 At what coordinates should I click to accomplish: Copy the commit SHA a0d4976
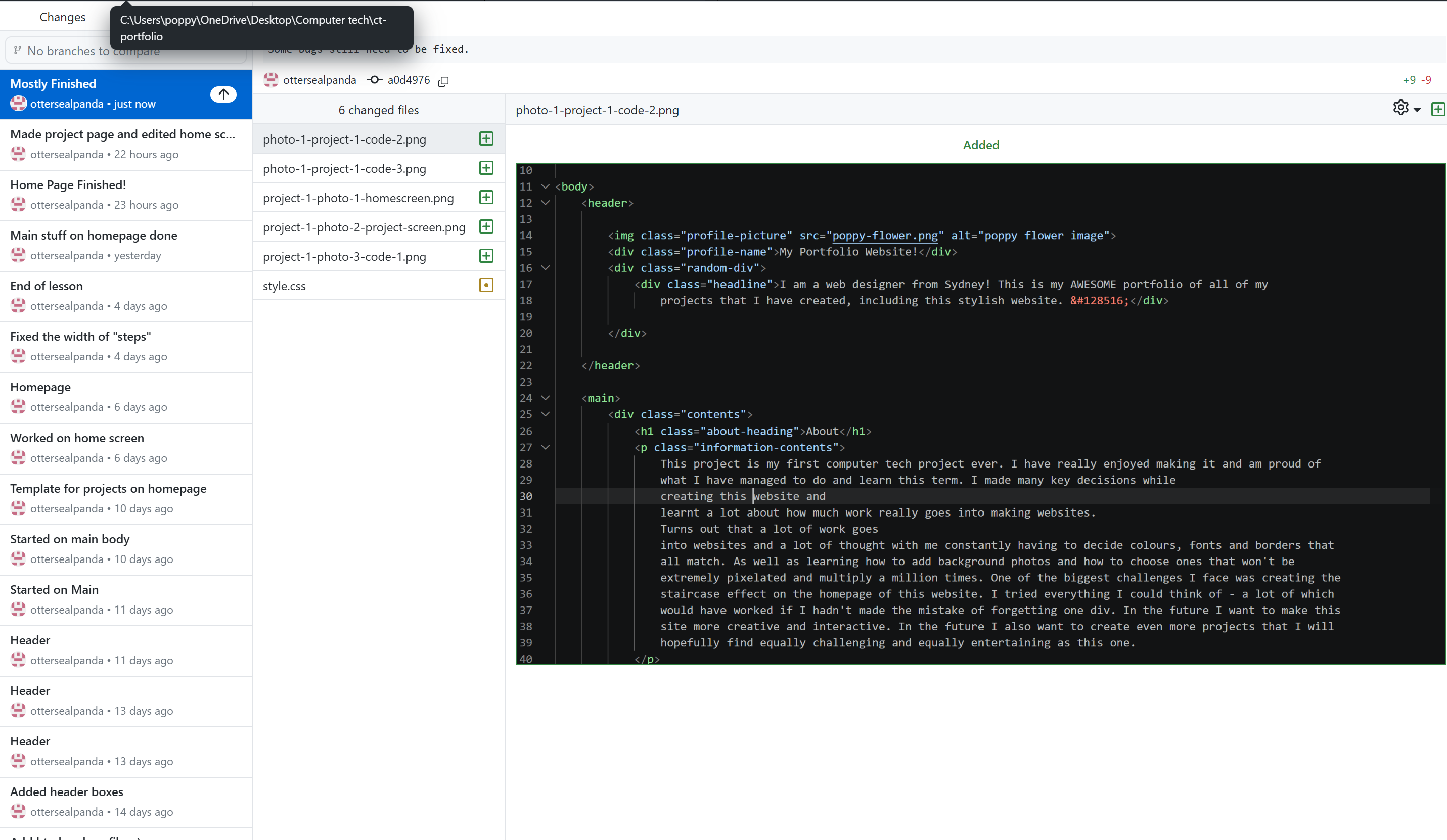click(x=443, y=81)
